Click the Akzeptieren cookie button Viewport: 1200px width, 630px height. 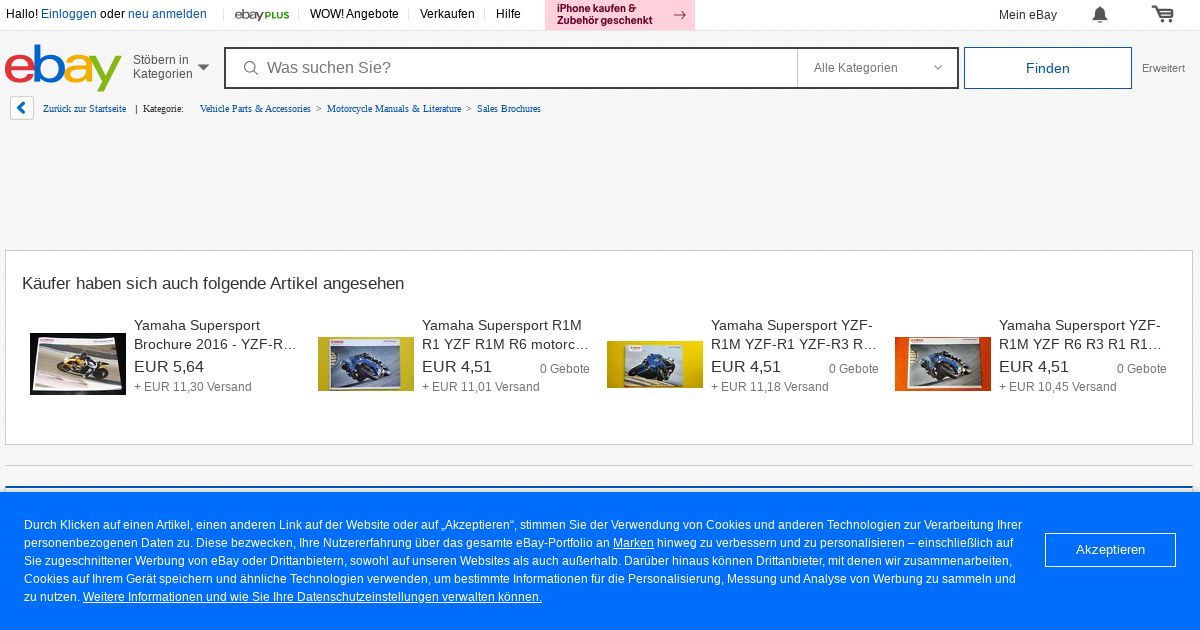[1110, 550]
